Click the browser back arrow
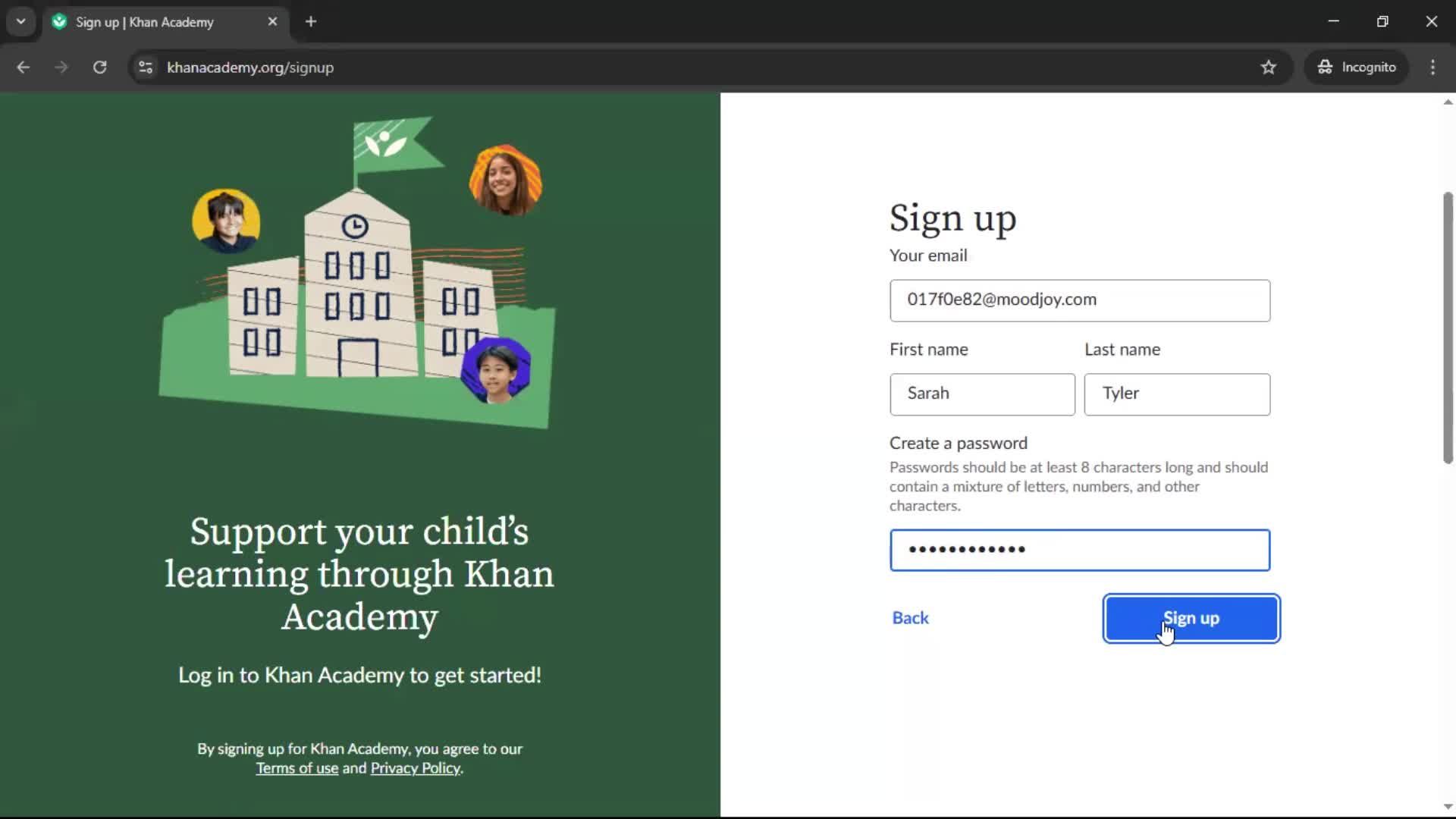Screen dimensions: 1456x819 [23, 67]
